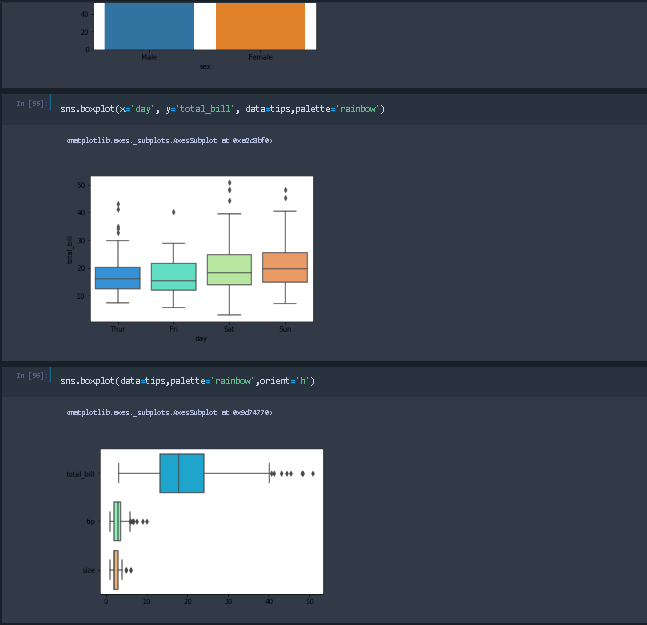Click the 'Male' axis label

pos(149,57)
